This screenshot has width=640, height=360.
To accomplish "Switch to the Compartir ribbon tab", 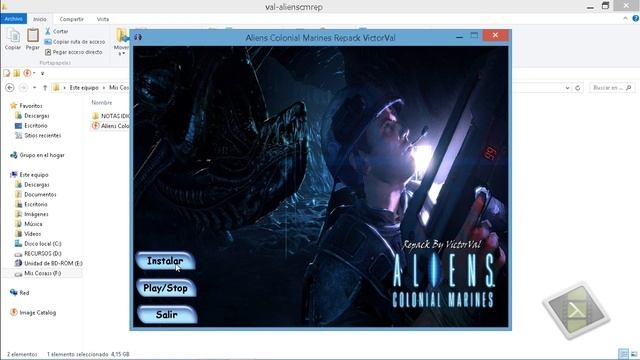I will coord(71,19).
